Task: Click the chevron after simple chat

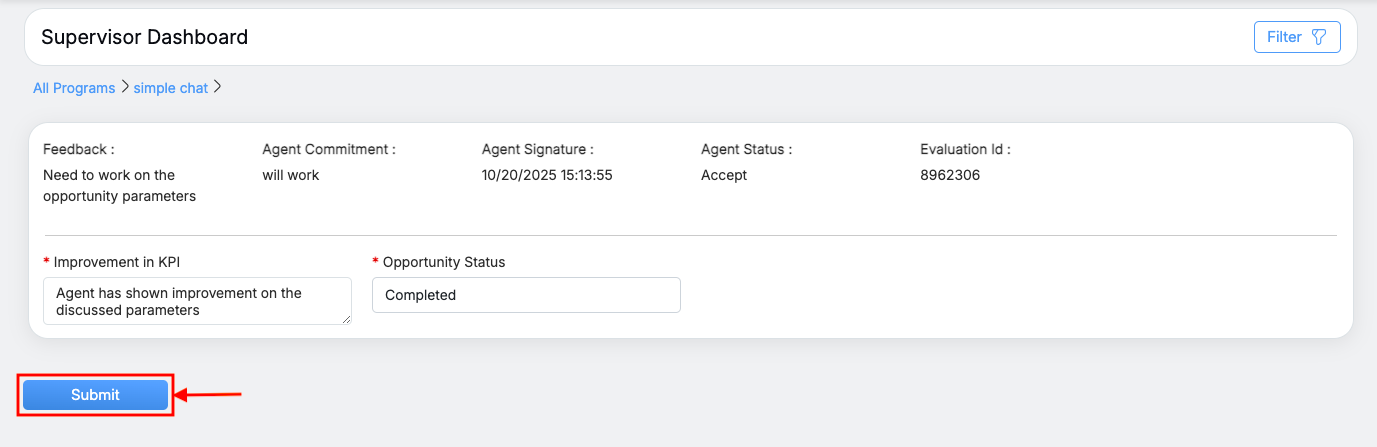Action: click(218, 87)
